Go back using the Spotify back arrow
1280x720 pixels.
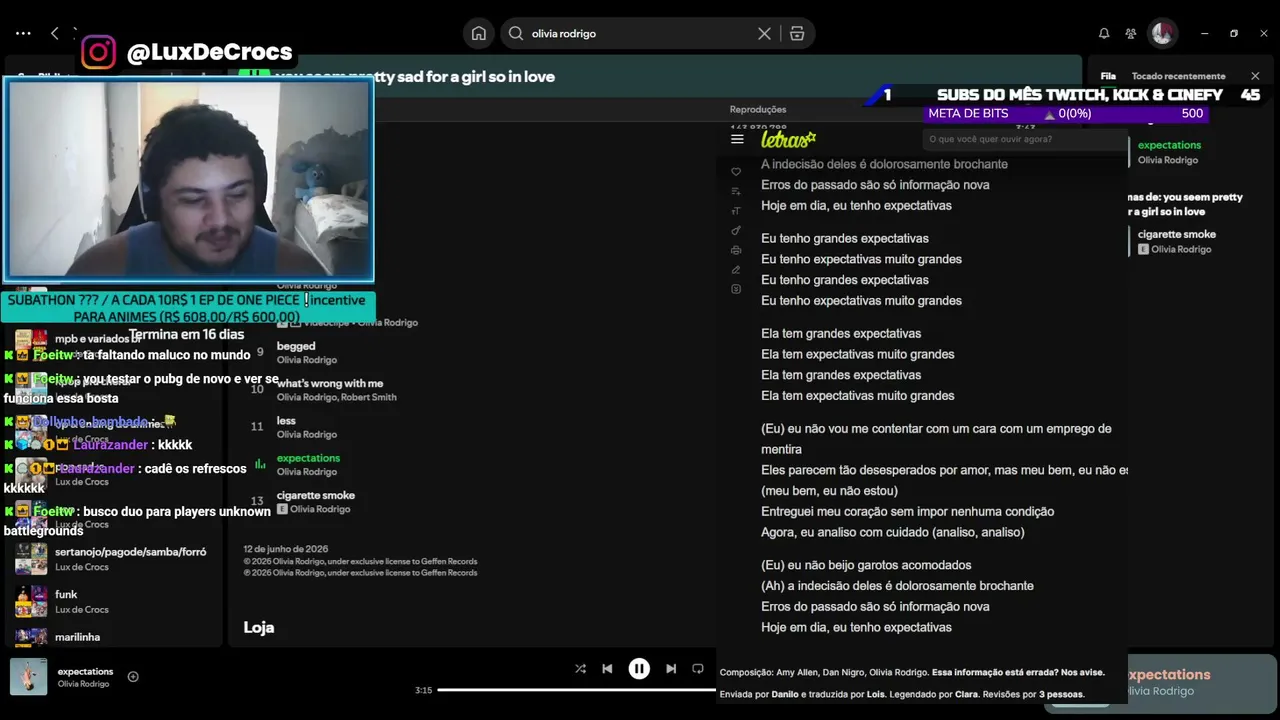tap(55, 33)
